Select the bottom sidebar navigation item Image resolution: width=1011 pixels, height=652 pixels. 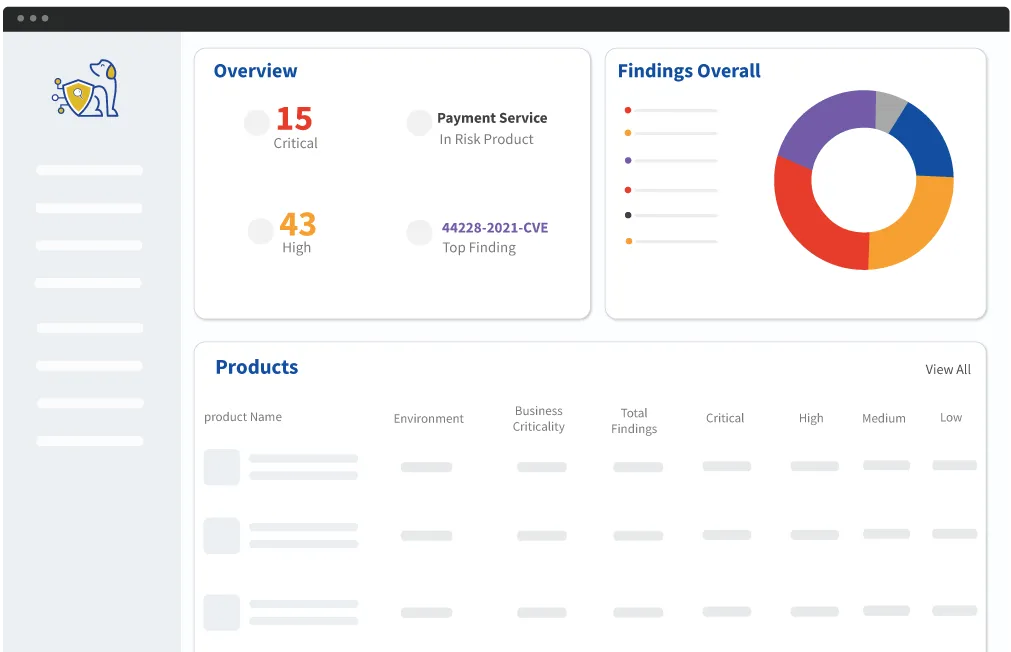89,440
